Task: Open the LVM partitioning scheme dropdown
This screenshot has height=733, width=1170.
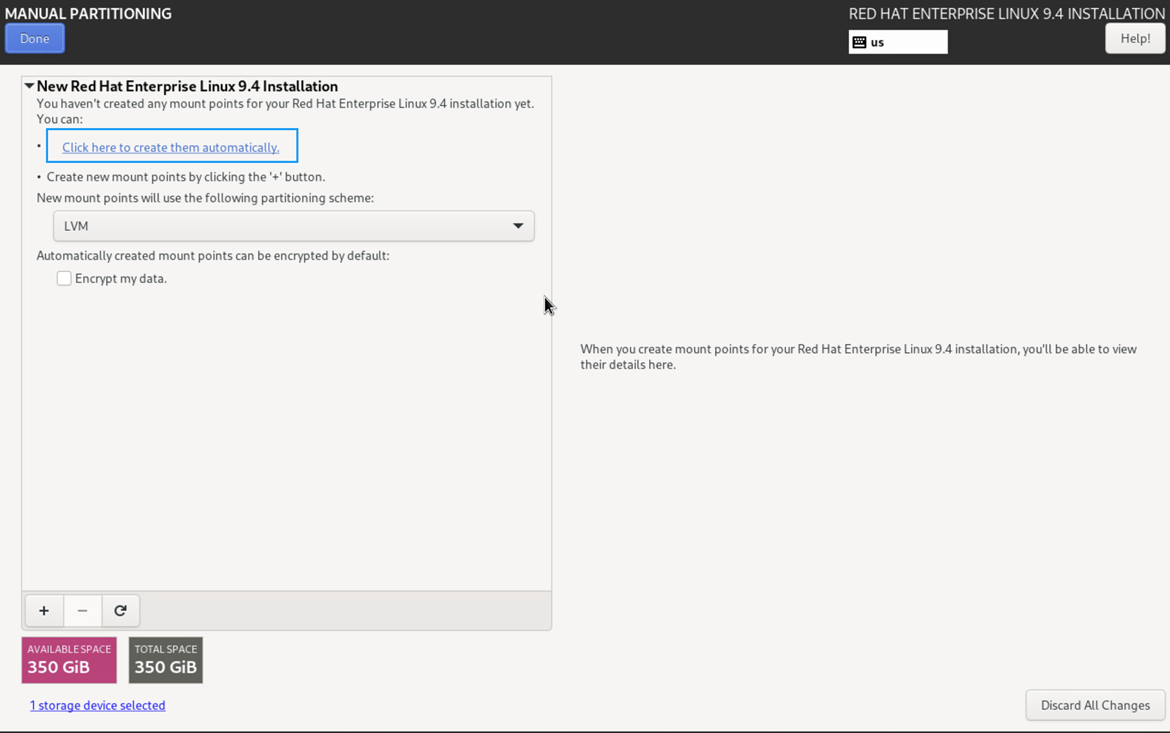Action: coord(293,226)
